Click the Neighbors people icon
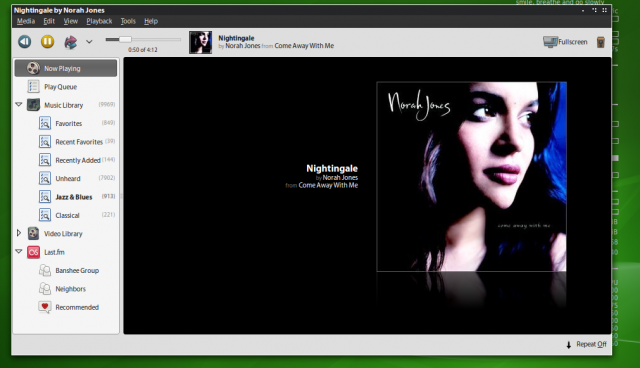The image size is (640, 368). (44, 288)
